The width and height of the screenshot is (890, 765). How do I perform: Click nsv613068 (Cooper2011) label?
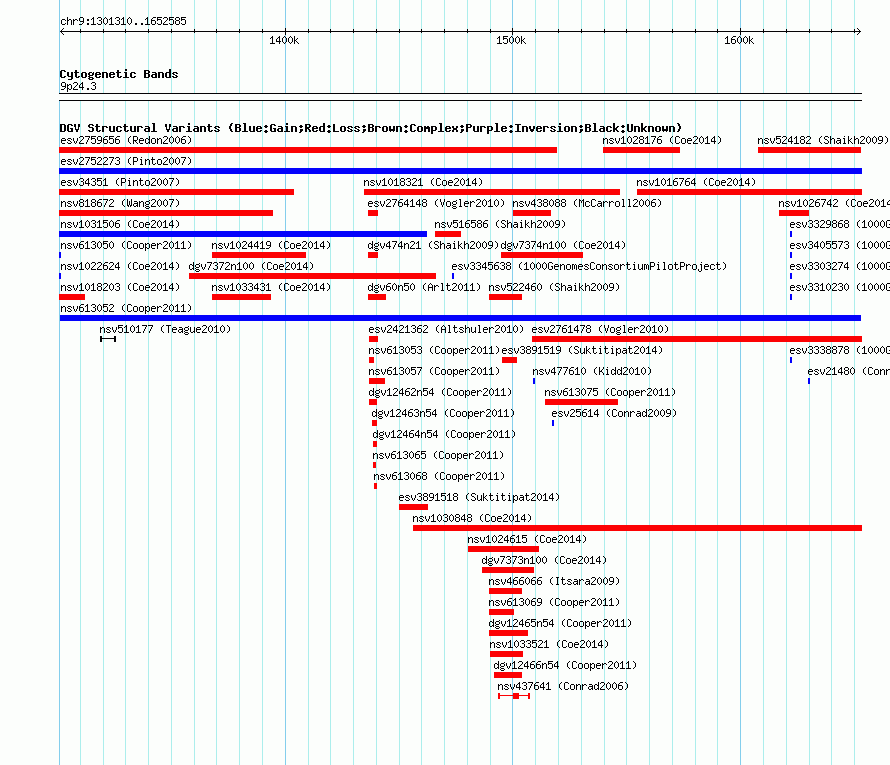[x=439, y=476]
